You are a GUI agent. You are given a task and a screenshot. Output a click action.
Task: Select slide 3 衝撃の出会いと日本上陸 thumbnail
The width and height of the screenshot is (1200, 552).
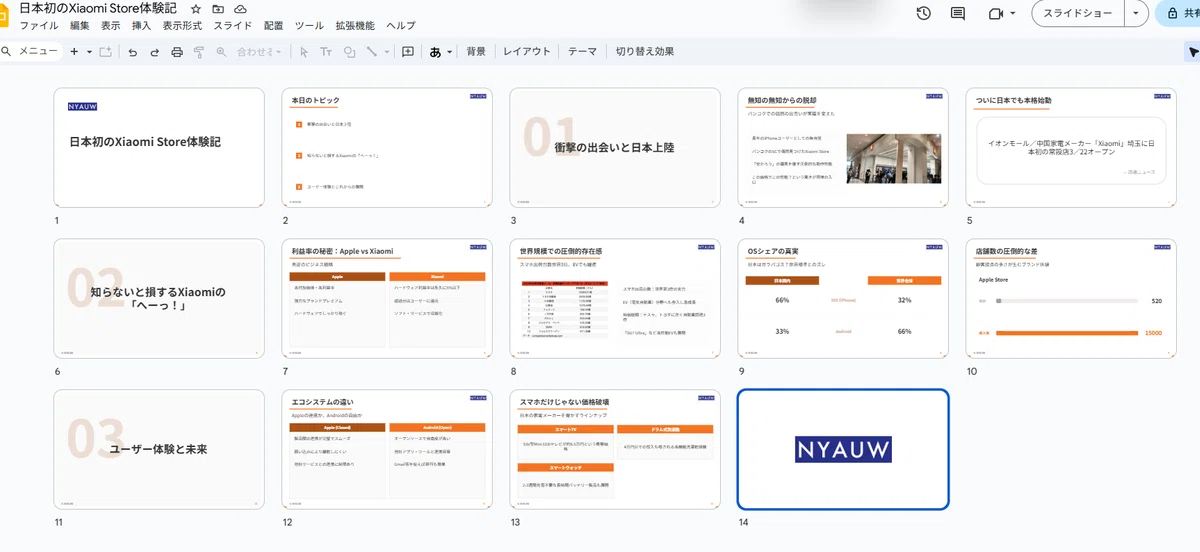tap(615, 148)
